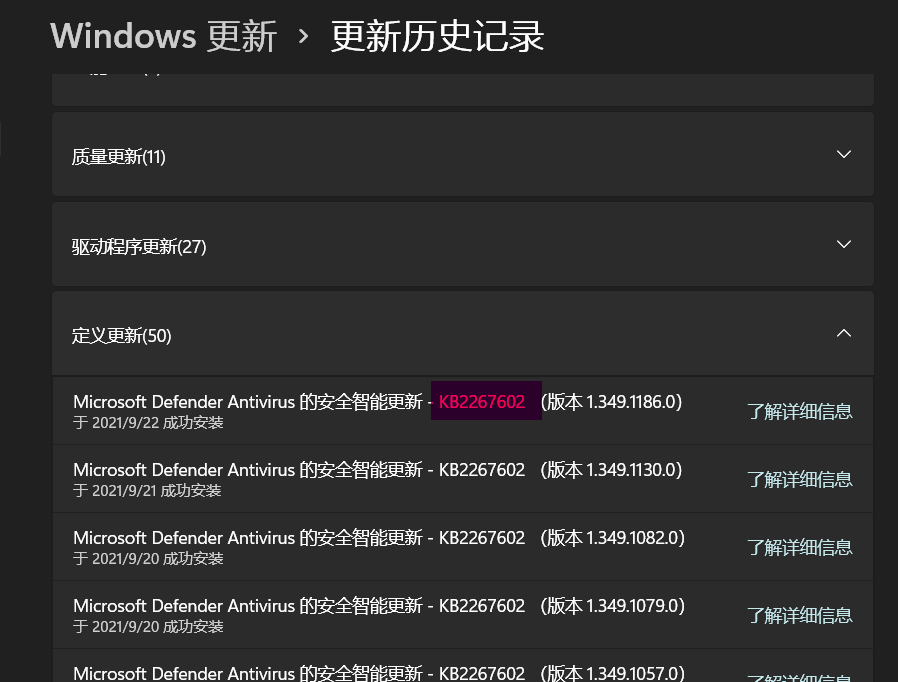Open 了解详细信息 for version 1.349.1082.0

click(799, 547)
